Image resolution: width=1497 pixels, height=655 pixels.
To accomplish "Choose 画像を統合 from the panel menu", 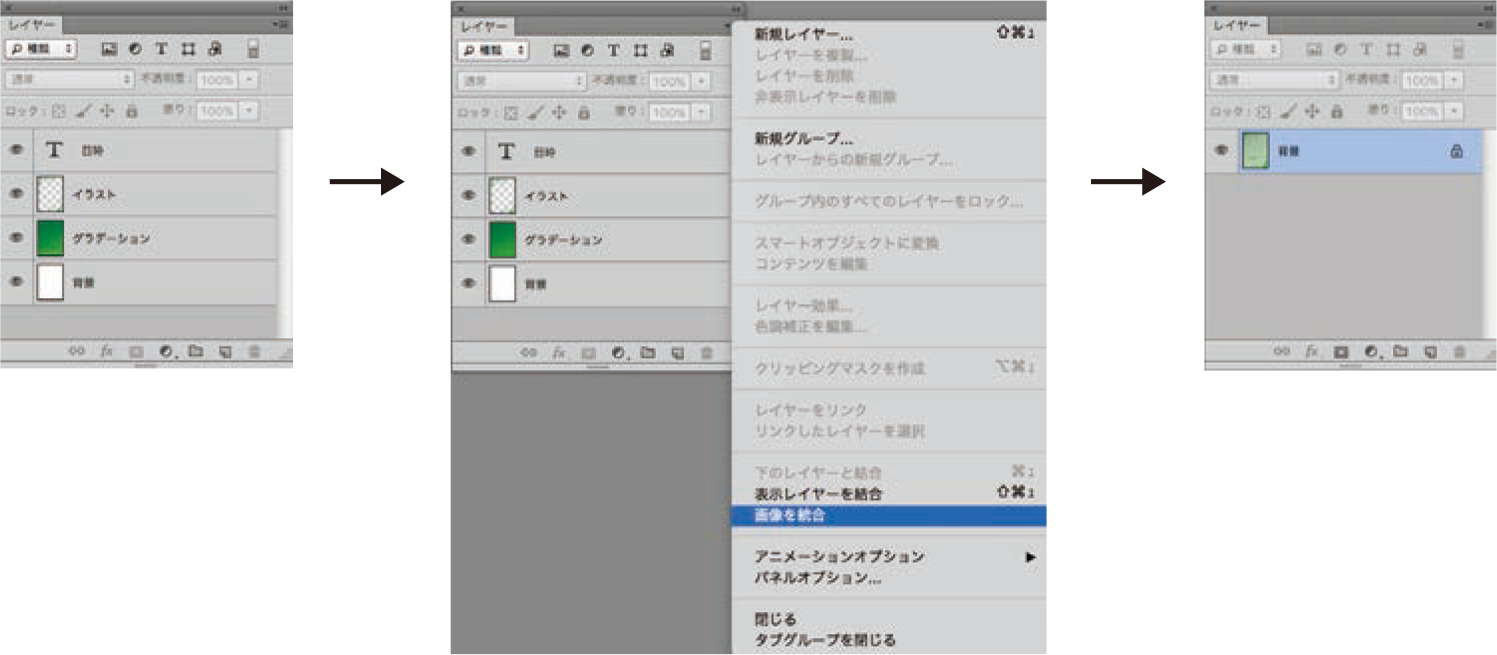I will 889,516.
